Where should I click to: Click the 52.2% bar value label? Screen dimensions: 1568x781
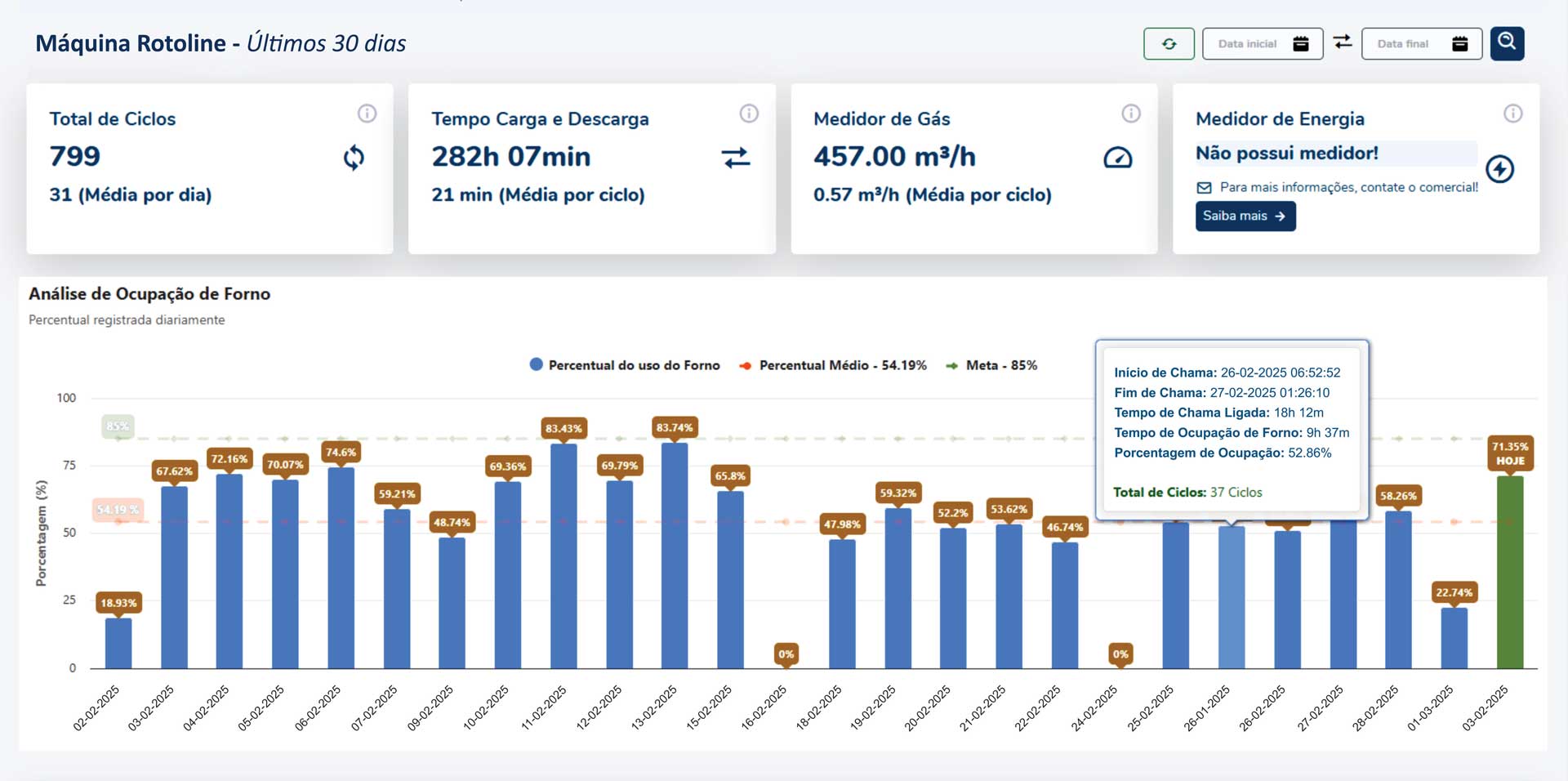[x=953, y=513]
